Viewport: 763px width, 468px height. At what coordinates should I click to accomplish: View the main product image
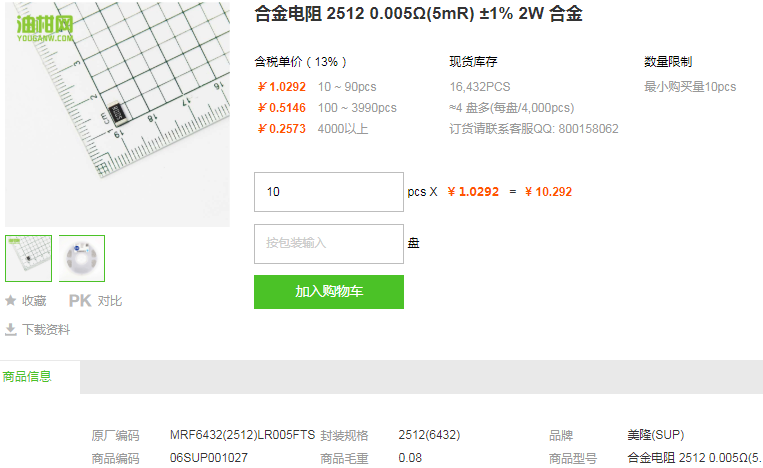(117, 113)
